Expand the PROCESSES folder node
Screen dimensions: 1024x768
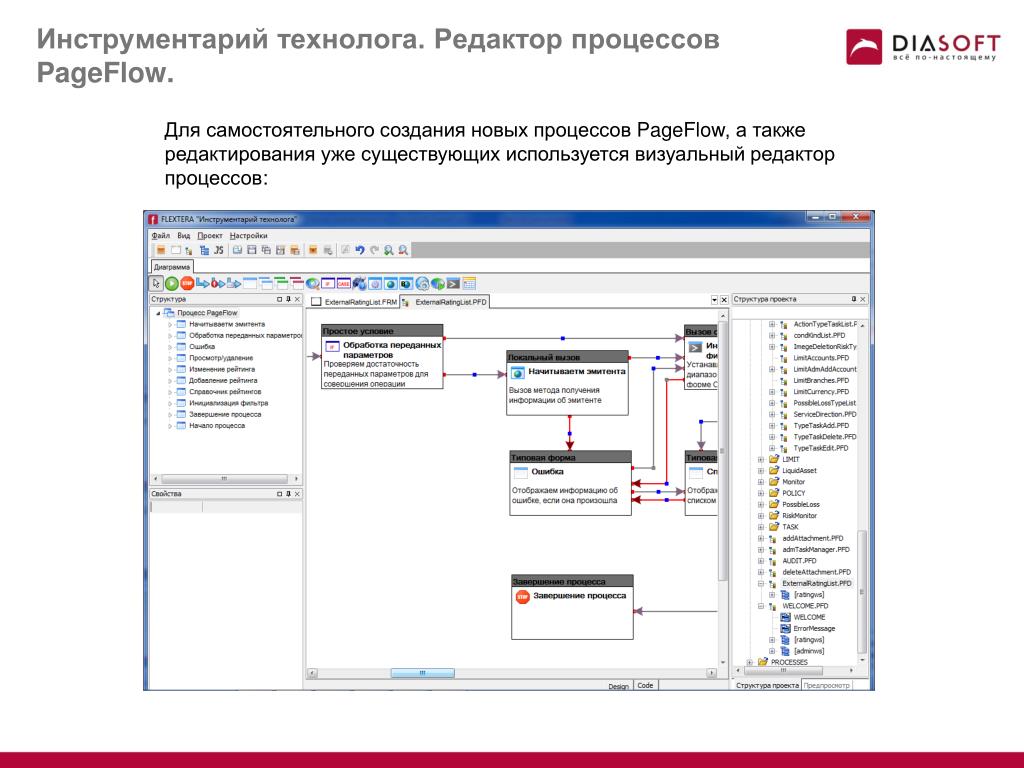pyautogui.click(x=750, y=662)
